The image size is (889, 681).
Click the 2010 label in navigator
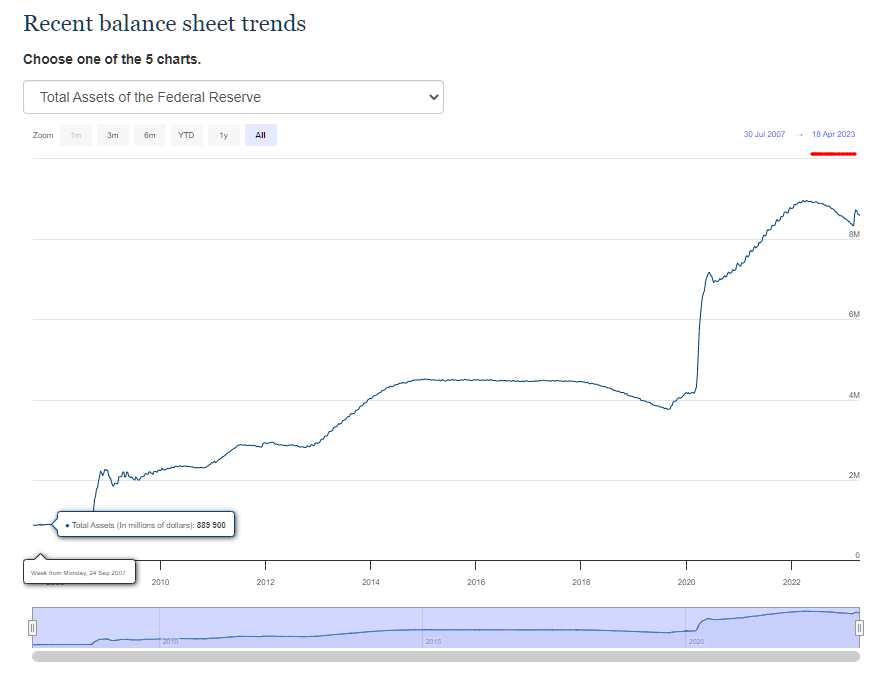(170, 641)
